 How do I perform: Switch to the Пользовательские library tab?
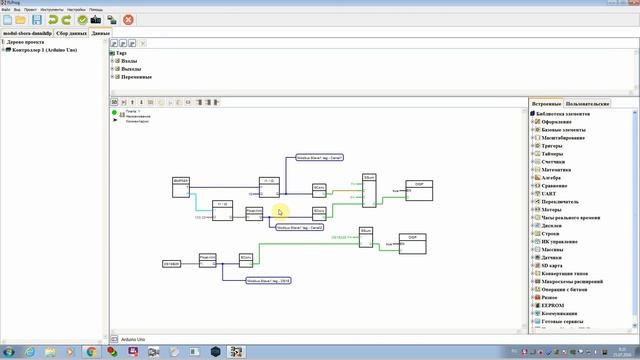pyautogui.click(x=587, y=104)
